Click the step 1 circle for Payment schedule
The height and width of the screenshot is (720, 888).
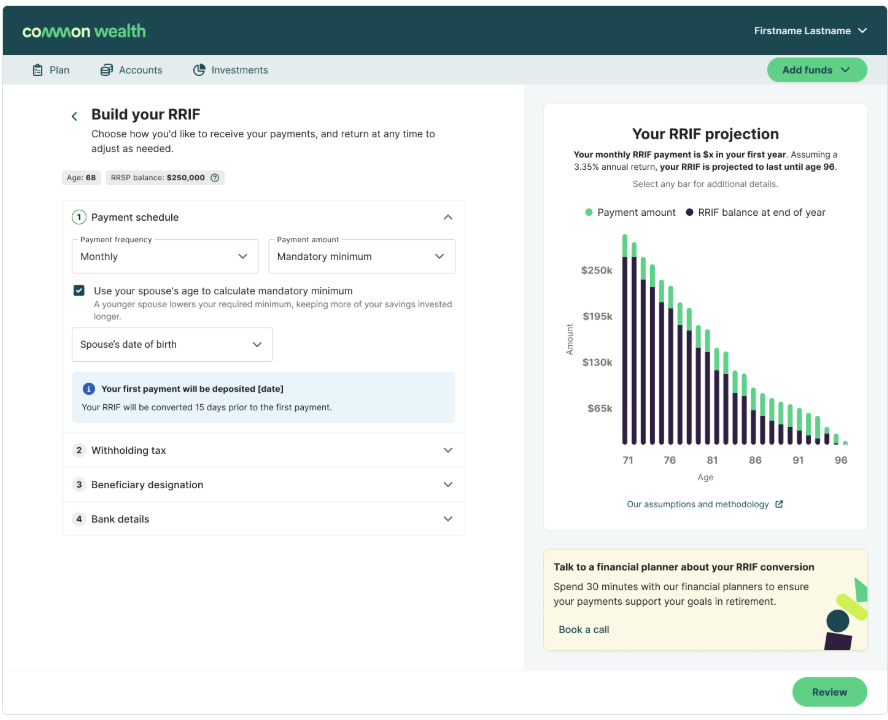[x=79, y=217]
